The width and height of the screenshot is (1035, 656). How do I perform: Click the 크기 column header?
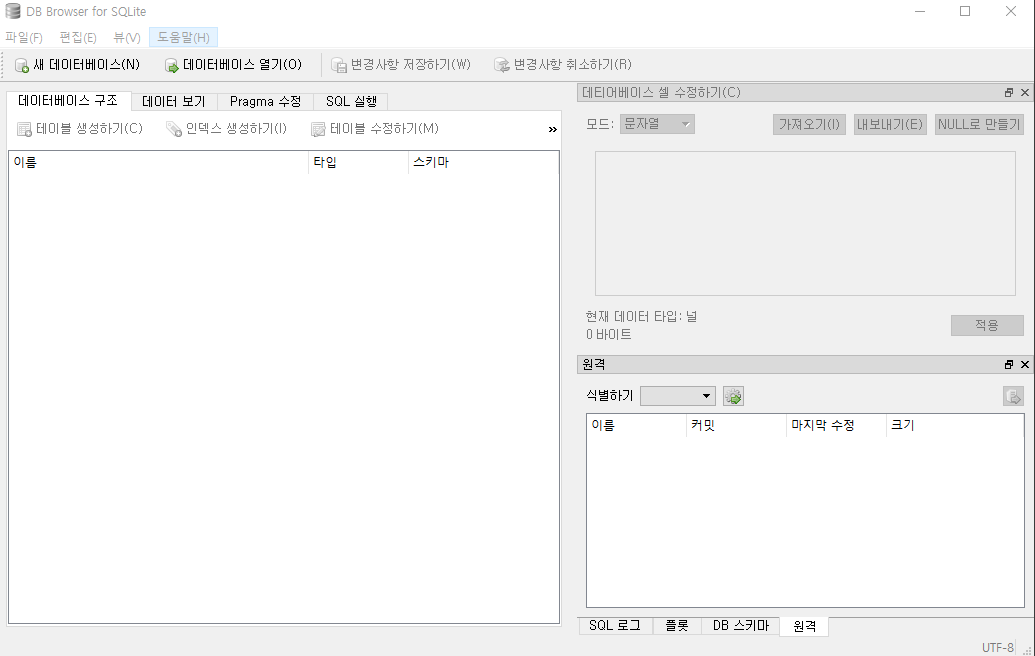tap(954, 426)
